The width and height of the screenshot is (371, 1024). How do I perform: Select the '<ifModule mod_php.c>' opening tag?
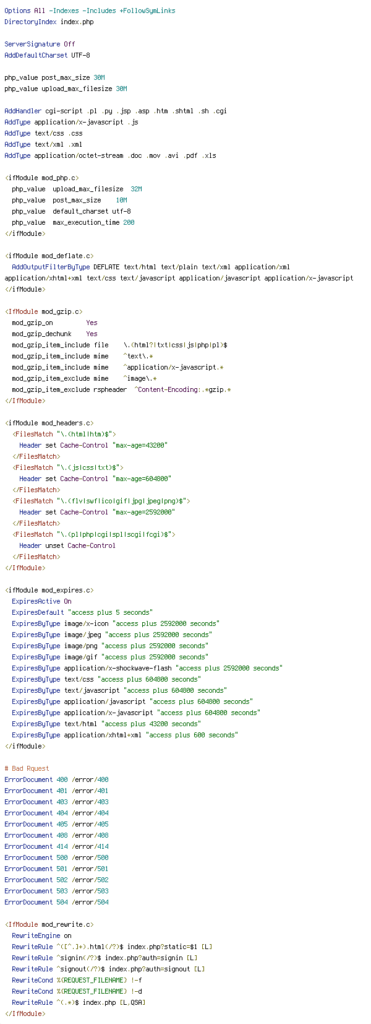click(x=42, y=178)
